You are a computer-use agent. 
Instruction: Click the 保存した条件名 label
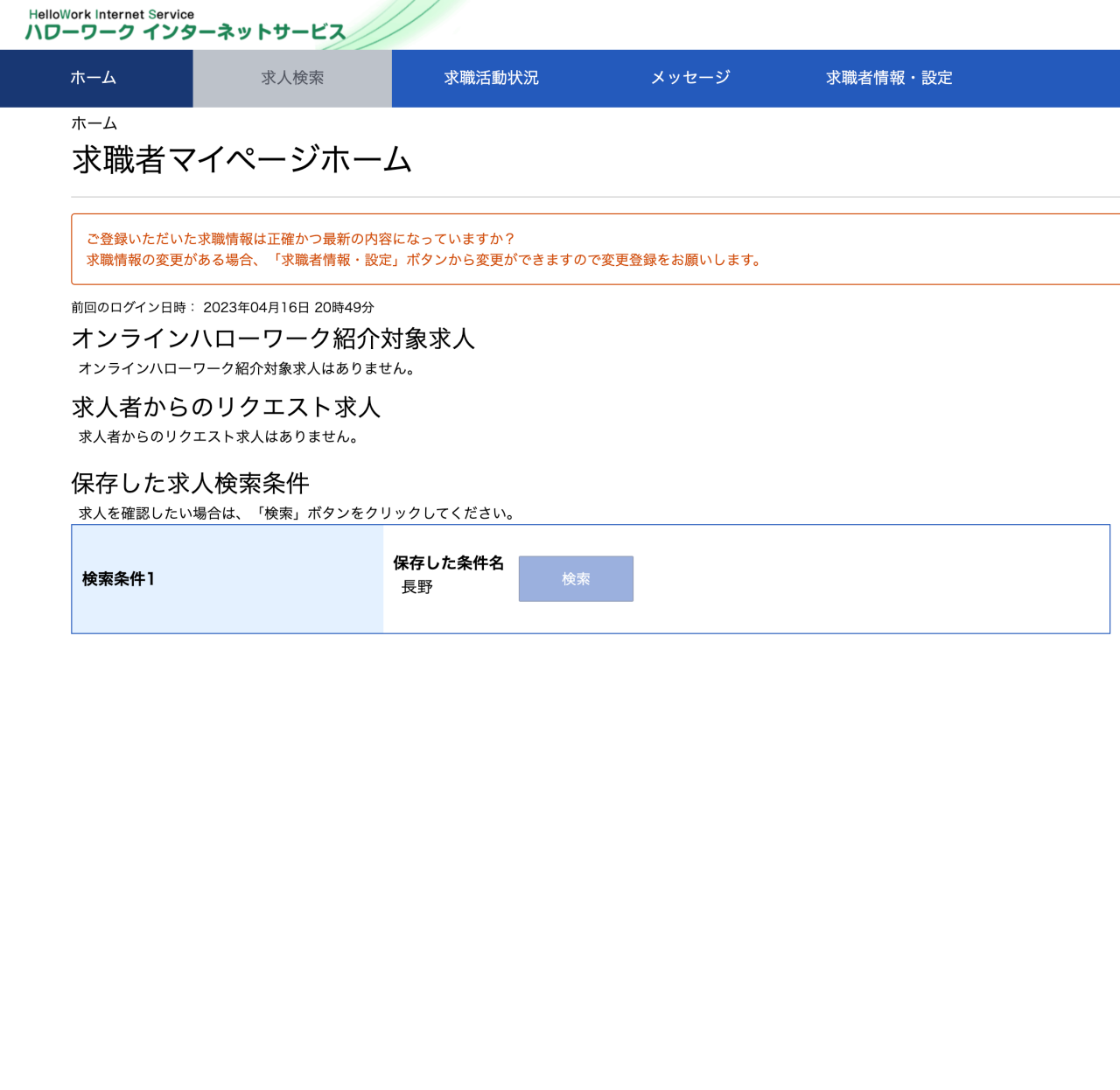click(x=448, y=562)
